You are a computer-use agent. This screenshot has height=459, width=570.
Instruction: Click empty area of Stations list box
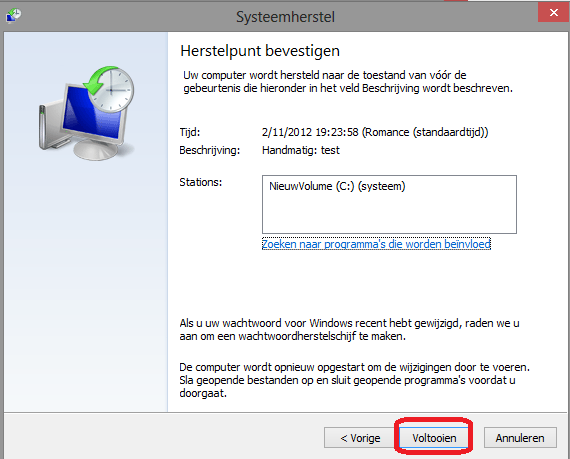[x=389, y=214]
